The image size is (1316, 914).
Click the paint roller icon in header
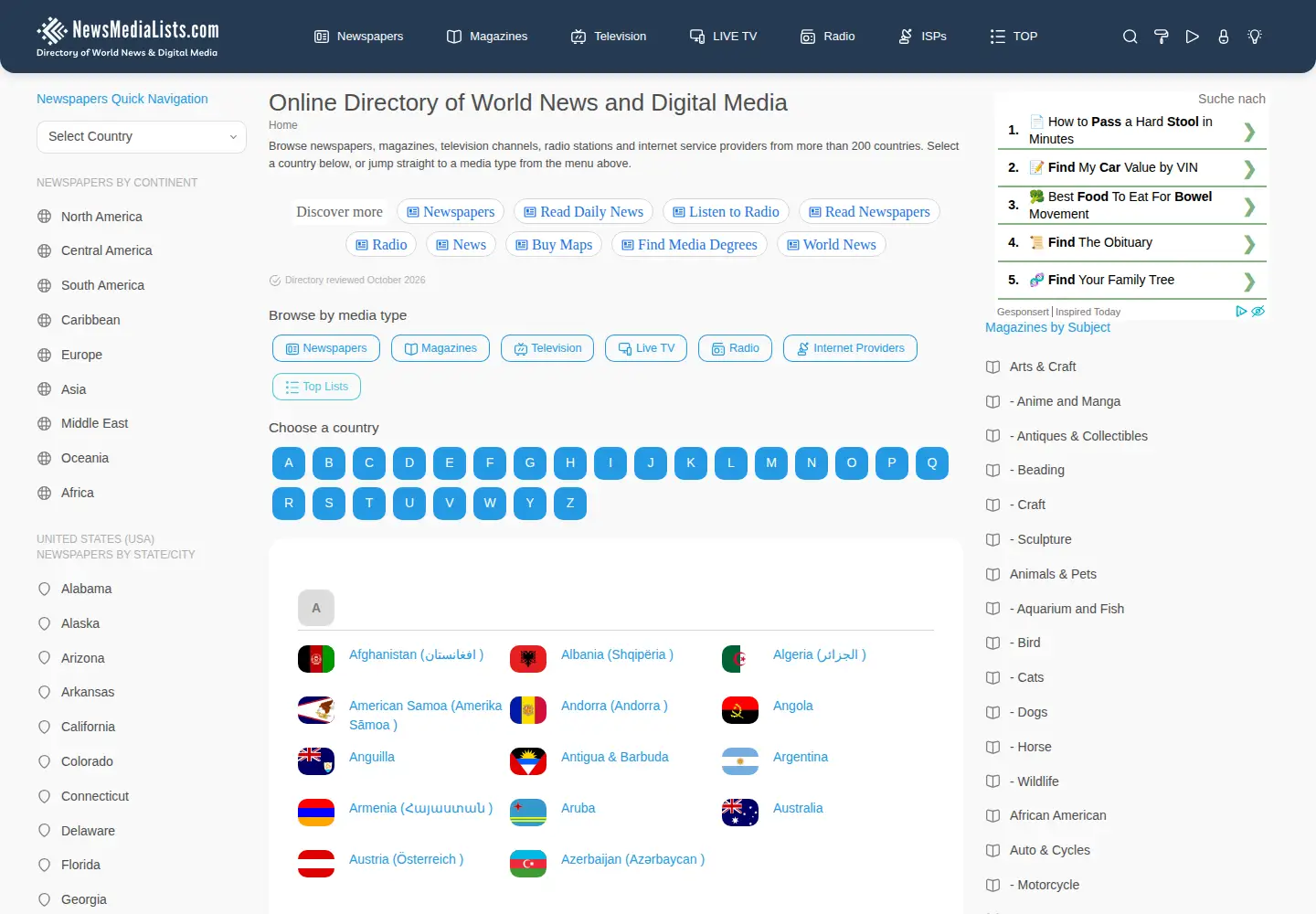point(1162,37)
